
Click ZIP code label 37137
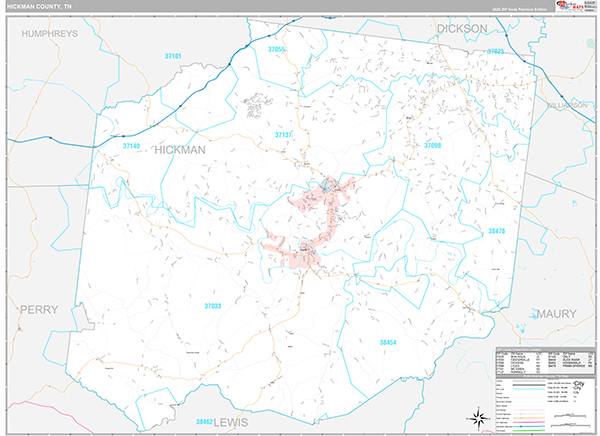click(x=284, y=135)
